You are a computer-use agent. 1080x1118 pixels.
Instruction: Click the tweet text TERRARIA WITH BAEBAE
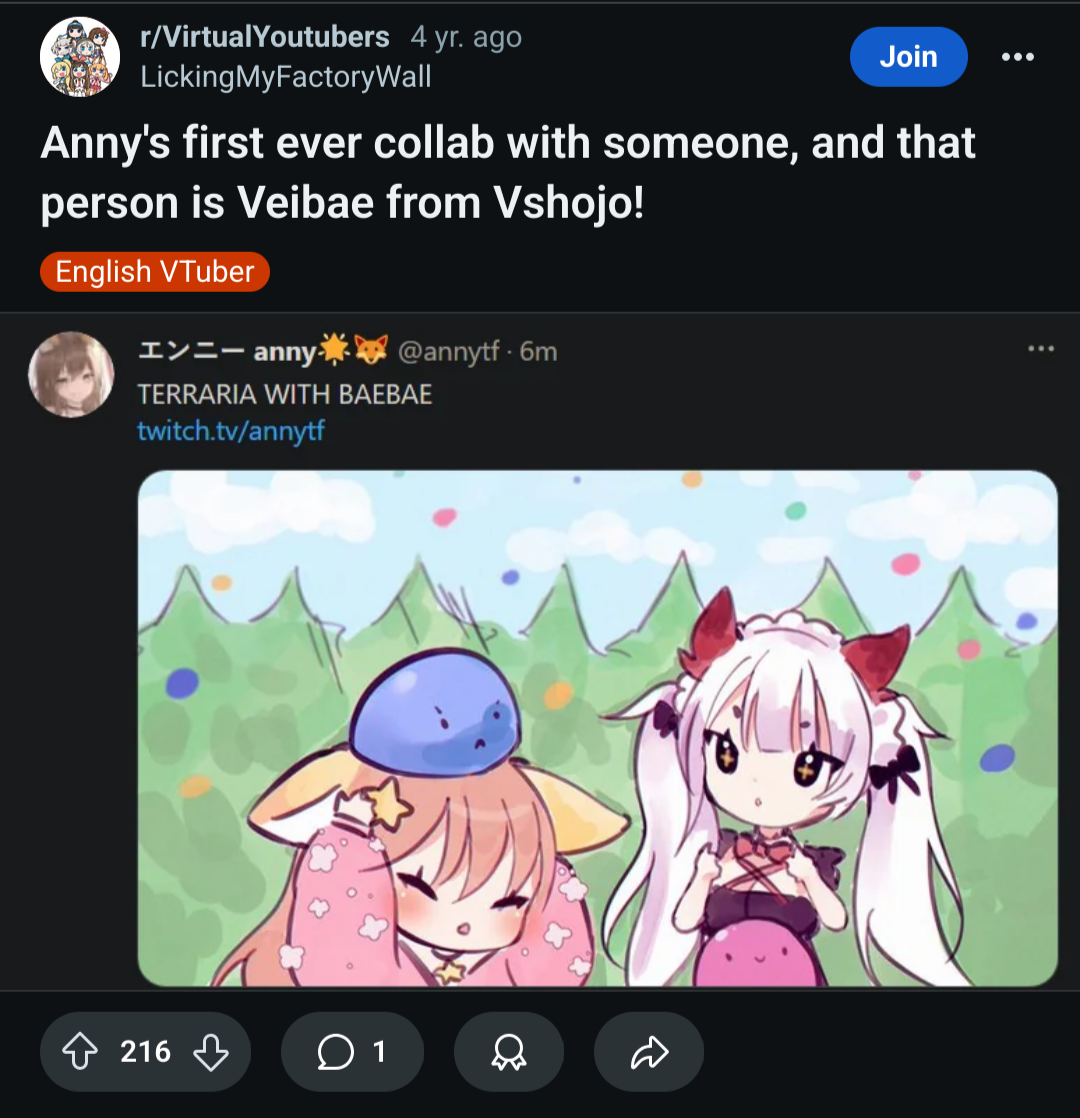click(285, 394)
